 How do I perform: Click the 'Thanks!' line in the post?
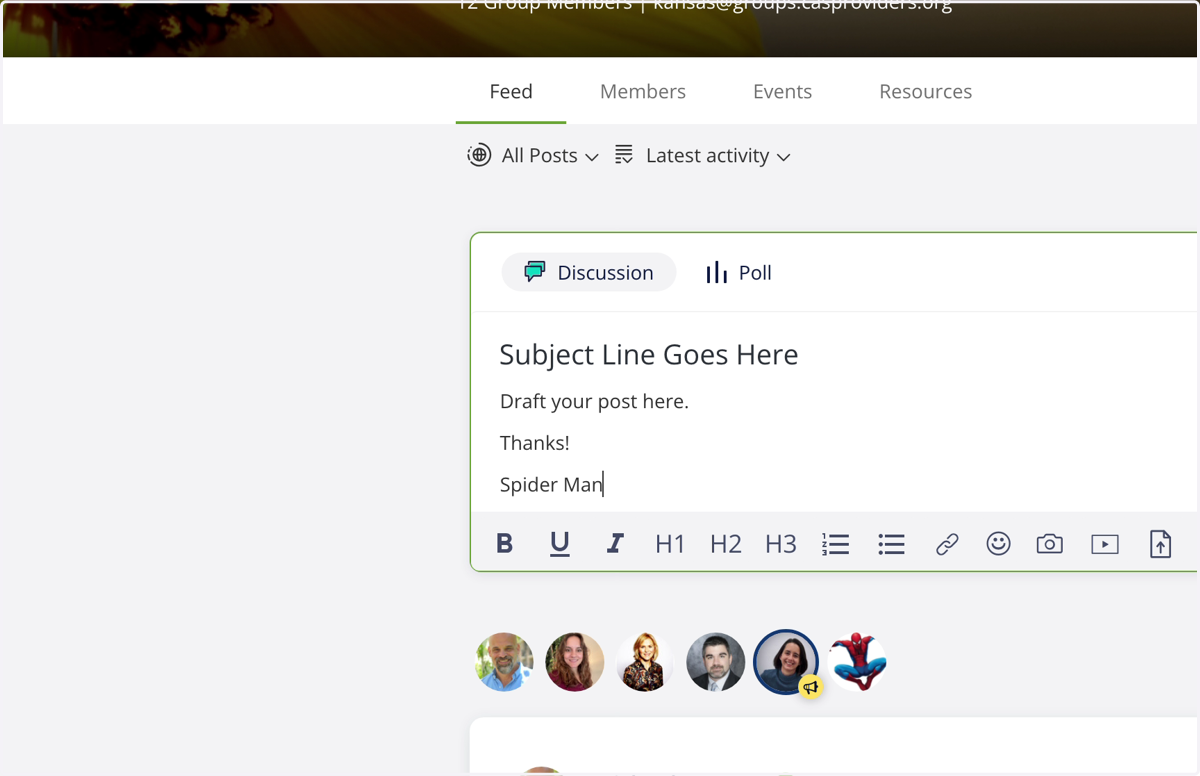coord(535,443)
